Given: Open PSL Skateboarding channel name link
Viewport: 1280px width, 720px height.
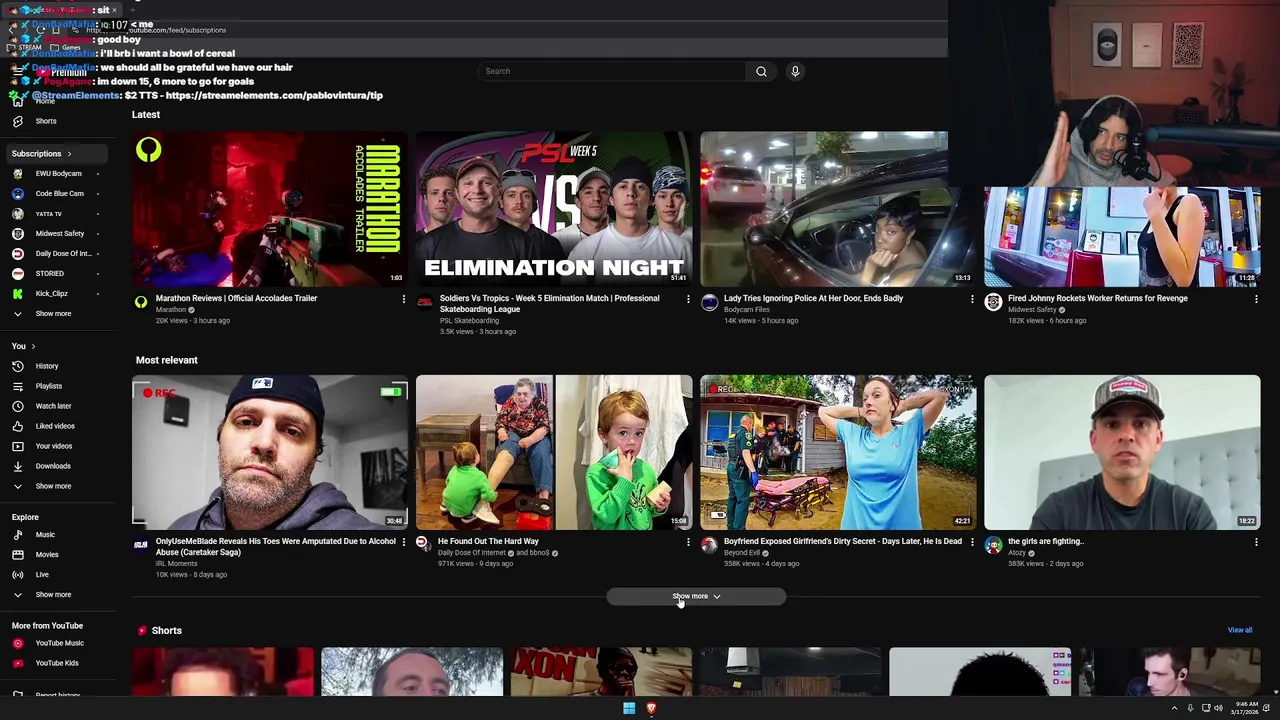Looking at the screenshot, I should (x=469, y=321).
